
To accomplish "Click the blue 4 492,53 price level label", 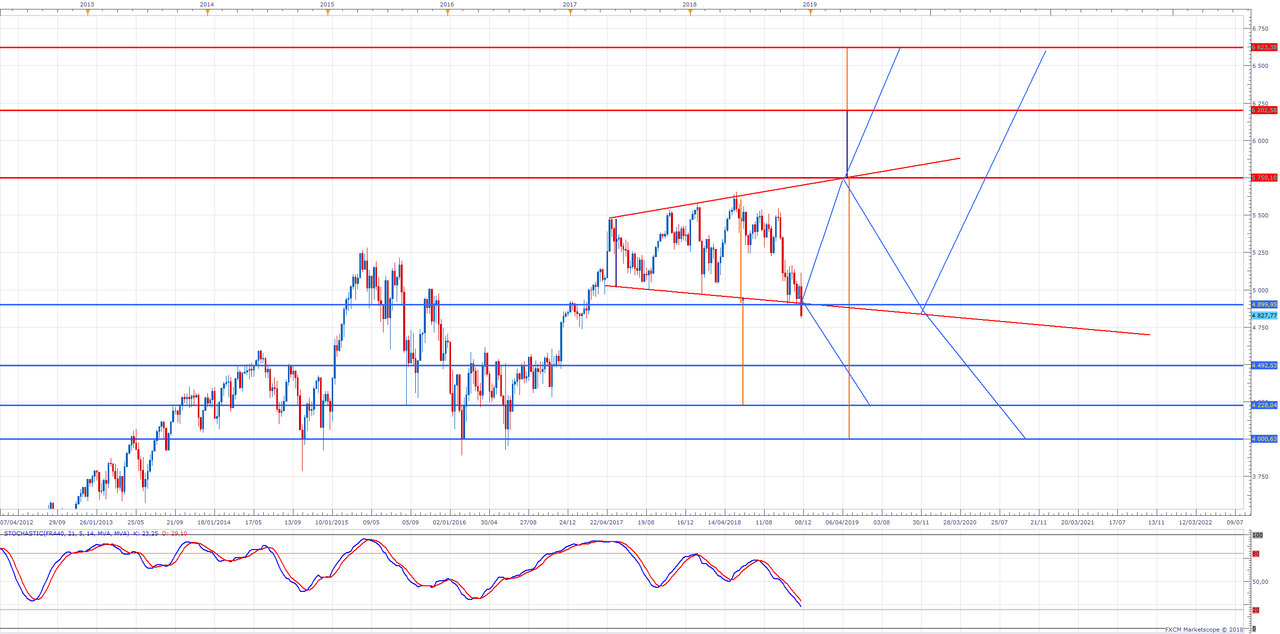I will pos(1264,366).
